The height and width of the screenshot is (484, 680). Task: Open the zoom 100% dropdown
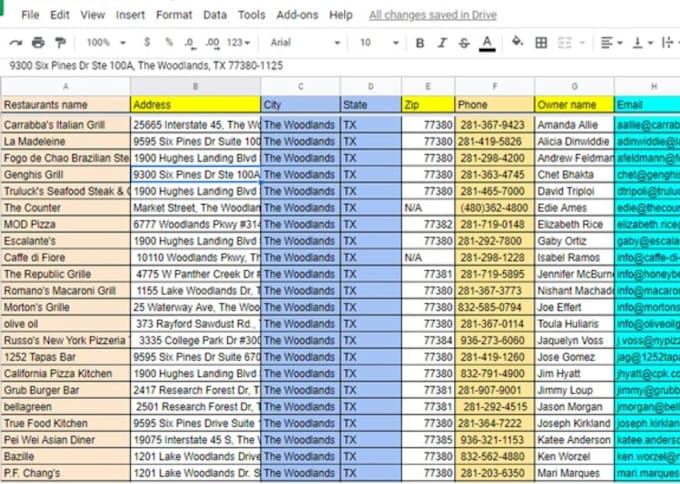point(106,43)
